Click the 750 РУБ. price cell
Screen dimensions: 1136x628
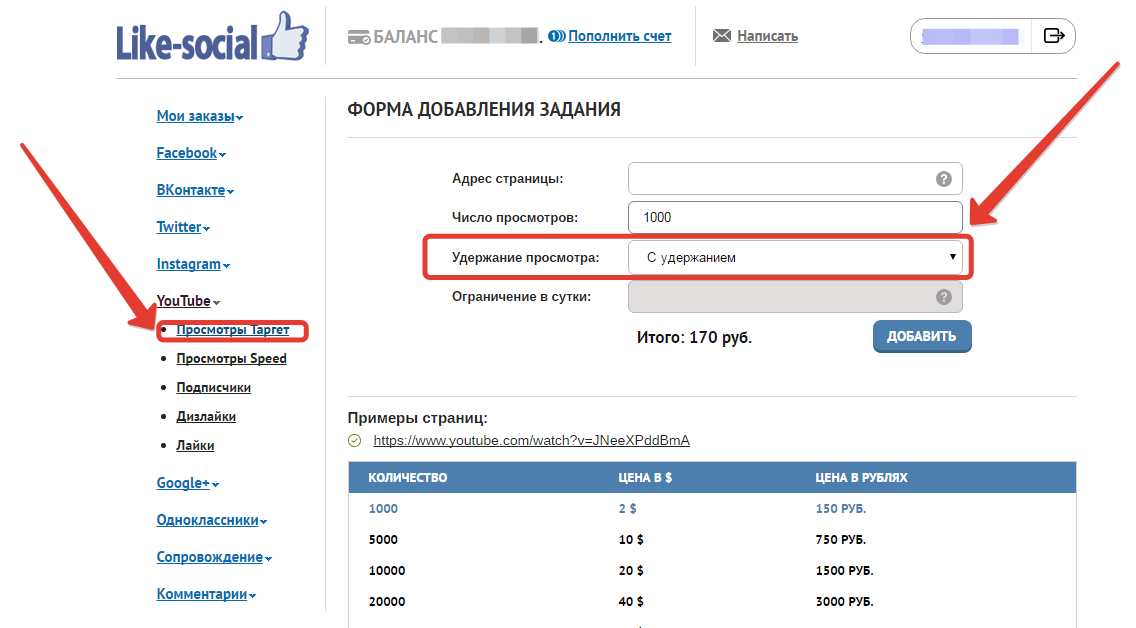840,540
